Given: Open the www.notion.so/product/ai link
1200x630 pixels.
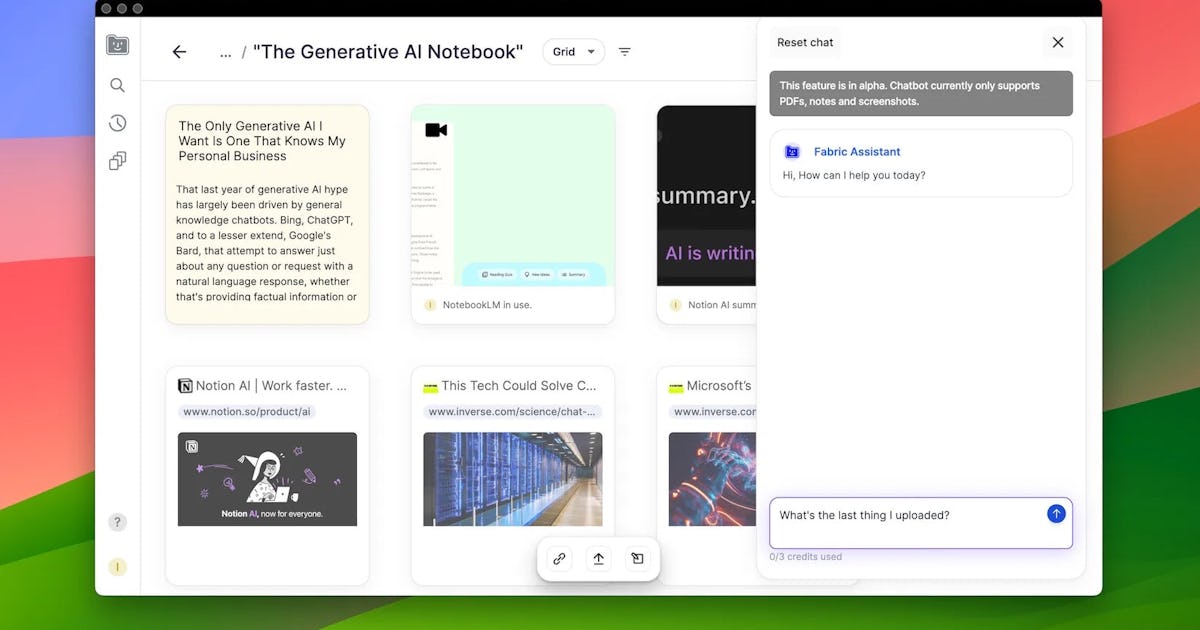Looking at the screenshot, I should click(x=247, y=412).
